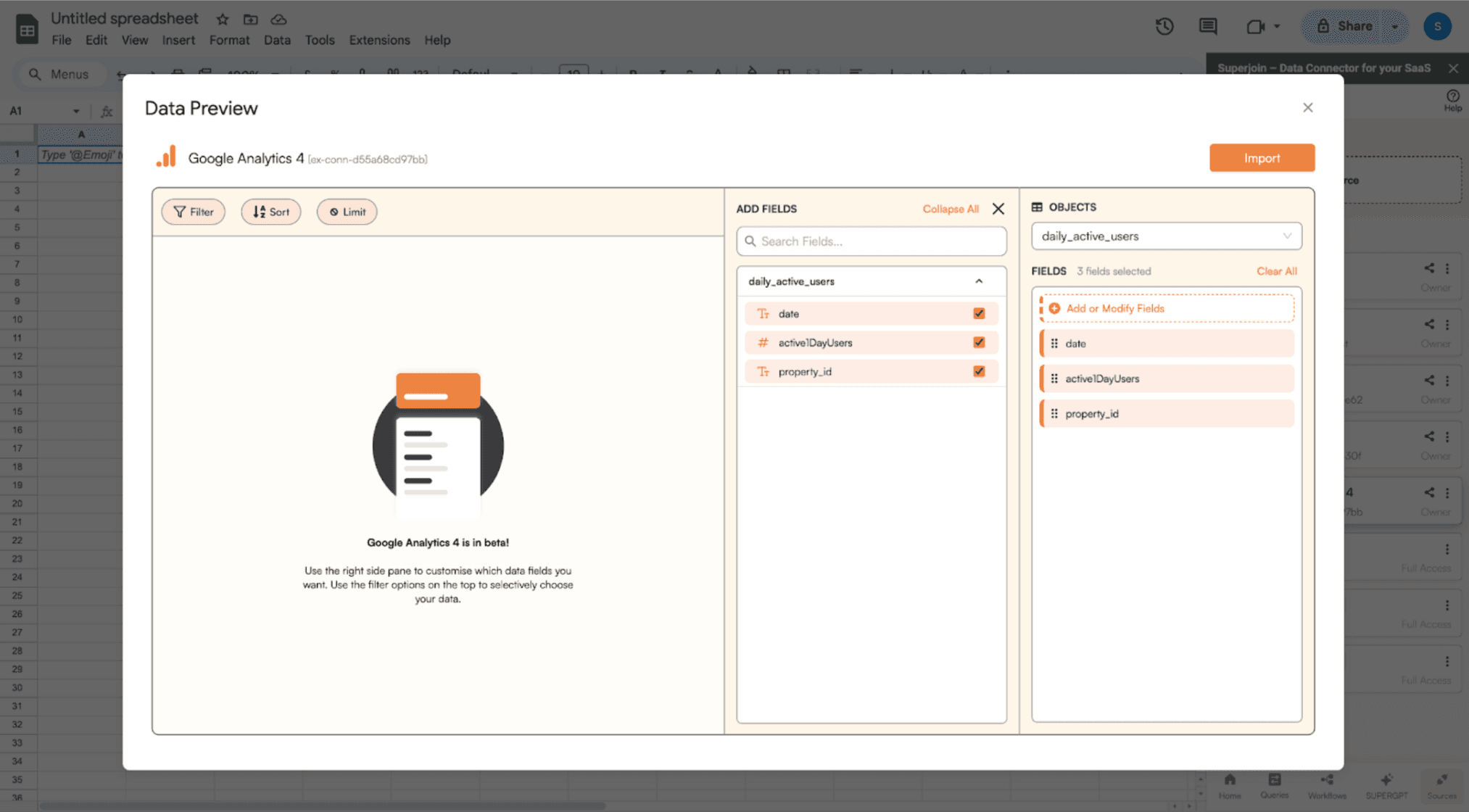Click the video meeting camera icon
The width and height of the screenshot is (1469, 812).
point(1255,27)
